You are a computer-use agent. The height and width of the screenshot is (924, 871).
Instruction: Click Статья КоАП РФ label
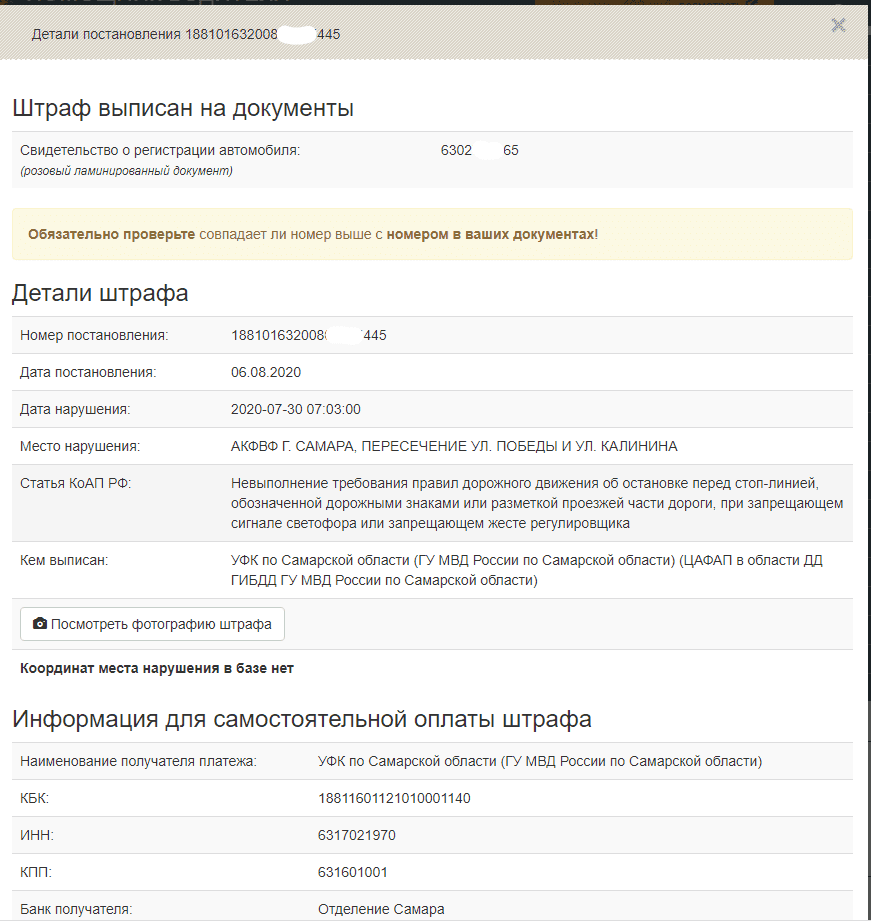tap(75, 483)
